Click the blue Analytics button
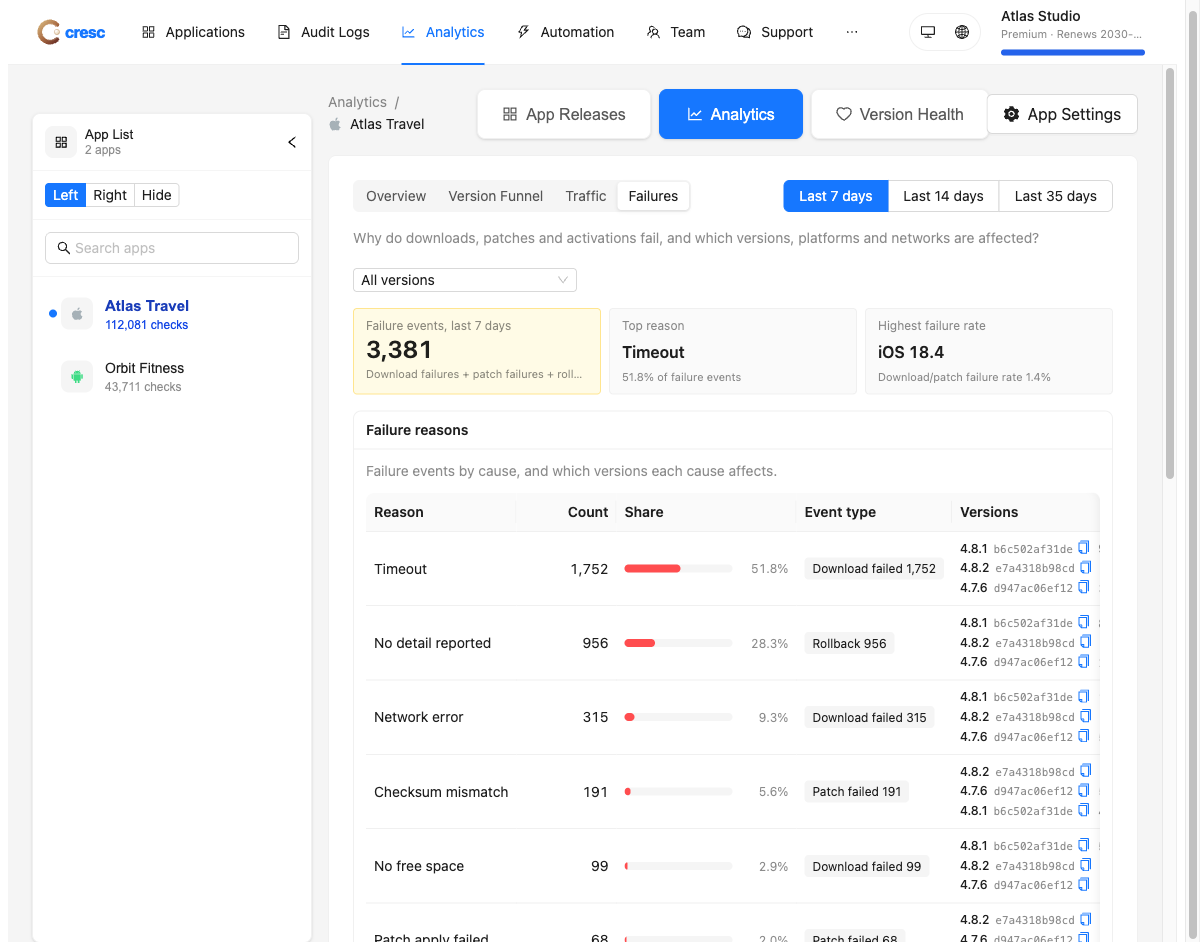Image resolution: width=1200 pixels, height=942 pixels. click(x=731, y=114)
